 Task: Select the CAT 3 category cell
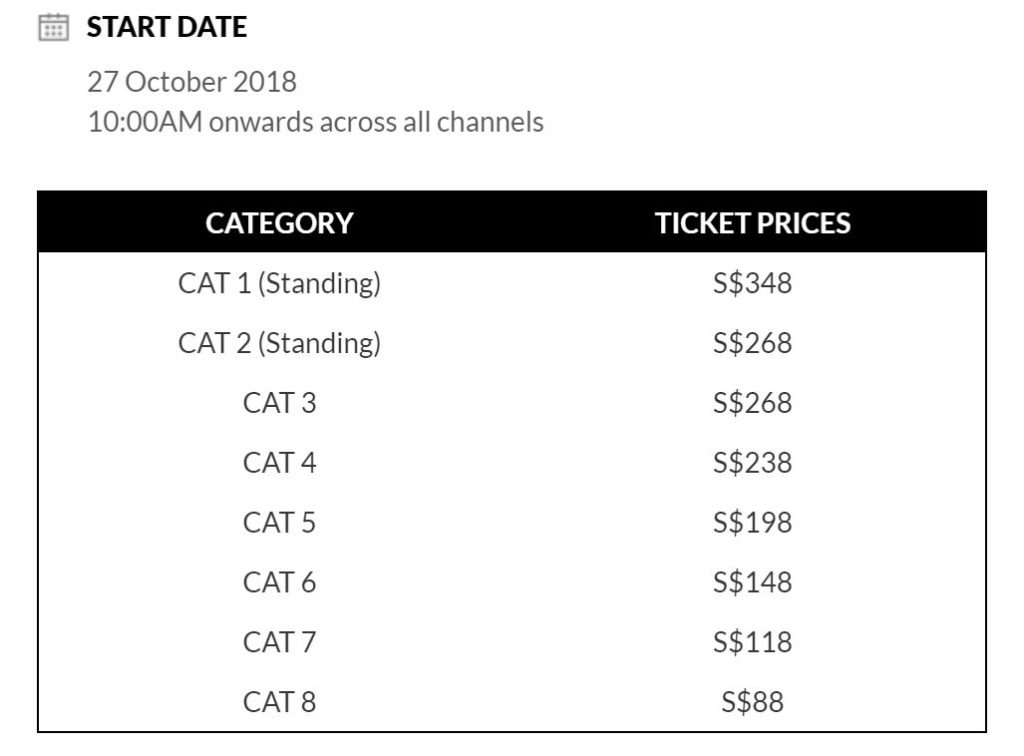tap(279, 403)
